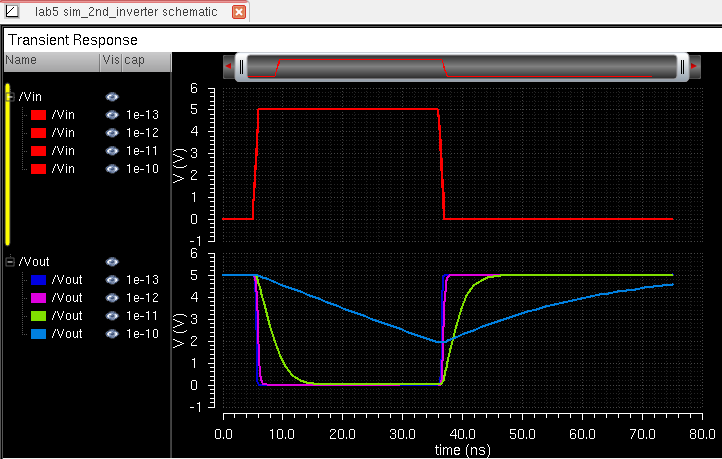Click the right arrow of the zoom scrollbar
This screenshot has height=459, width=722.
tap(693, 67)
